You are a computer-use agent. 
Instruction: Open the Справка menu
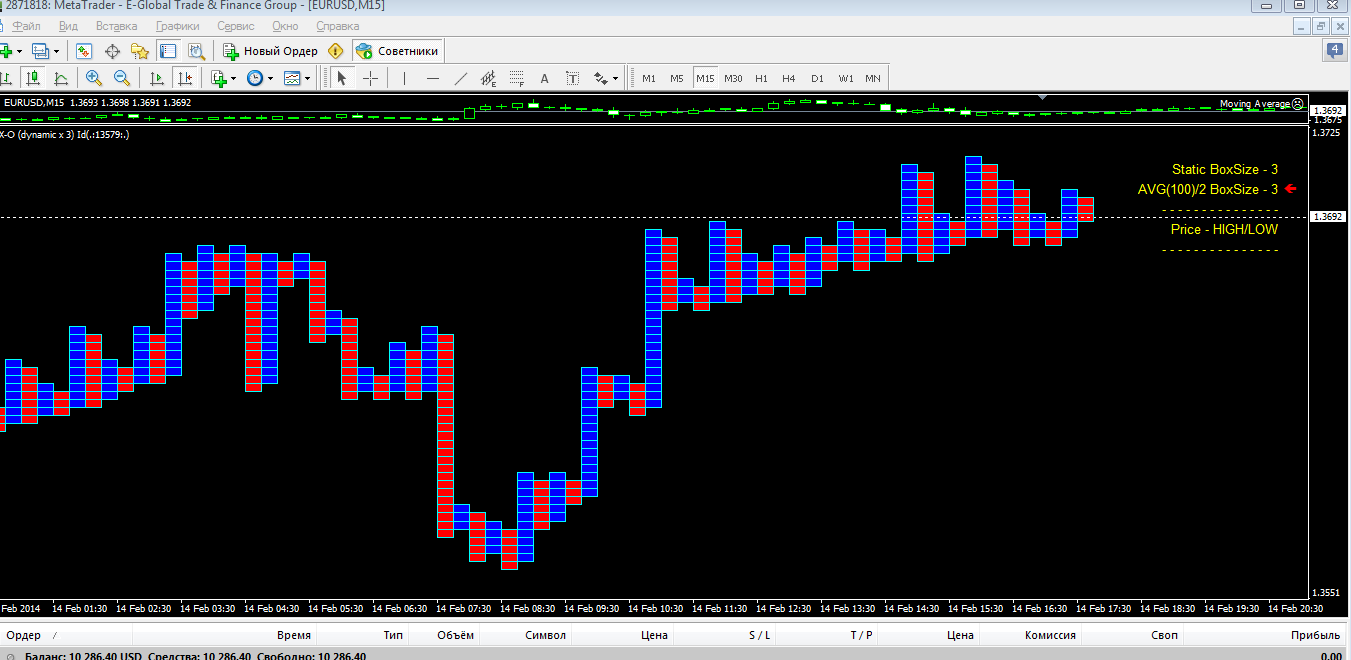(337, 26)
